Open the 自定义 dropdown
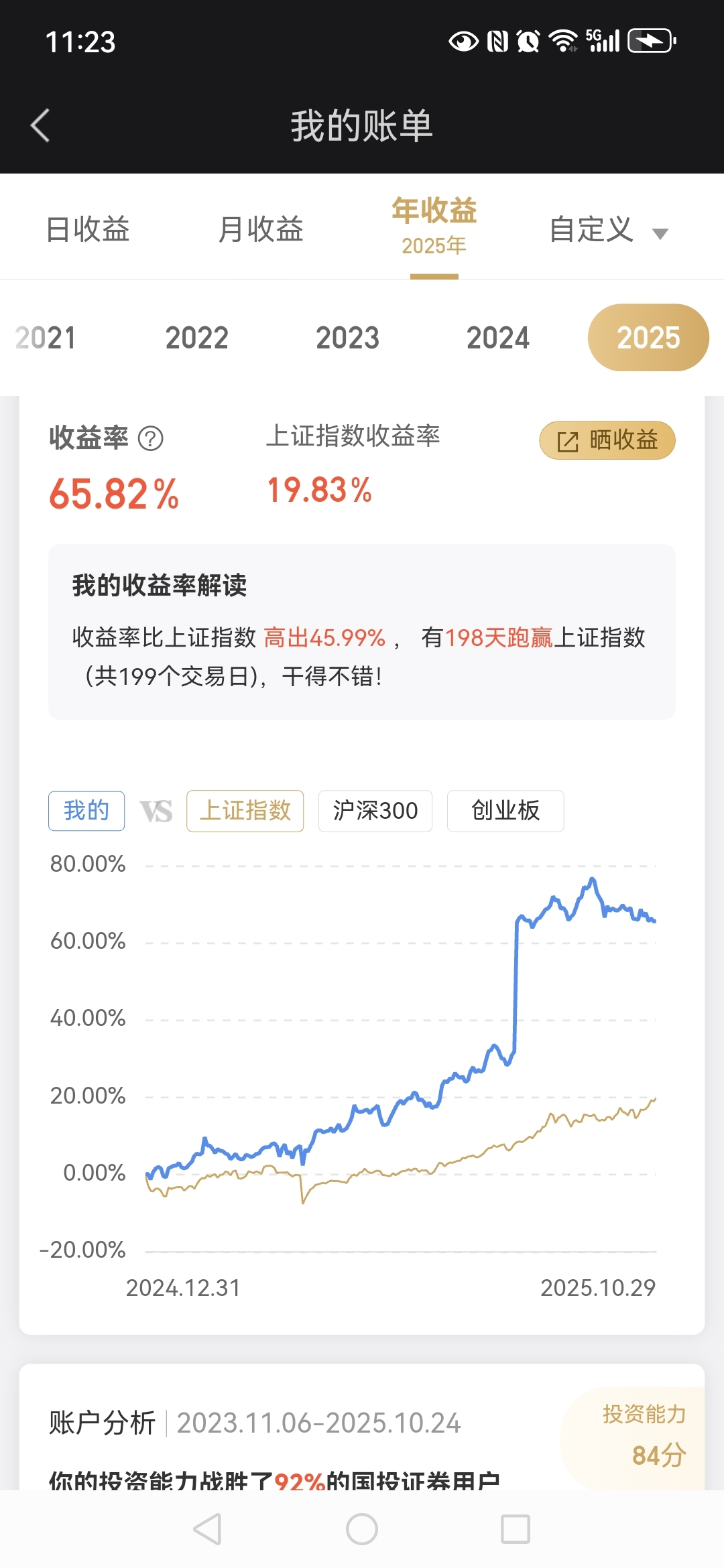The width and height of the screenshot is (724, 1568). (607, 230)
